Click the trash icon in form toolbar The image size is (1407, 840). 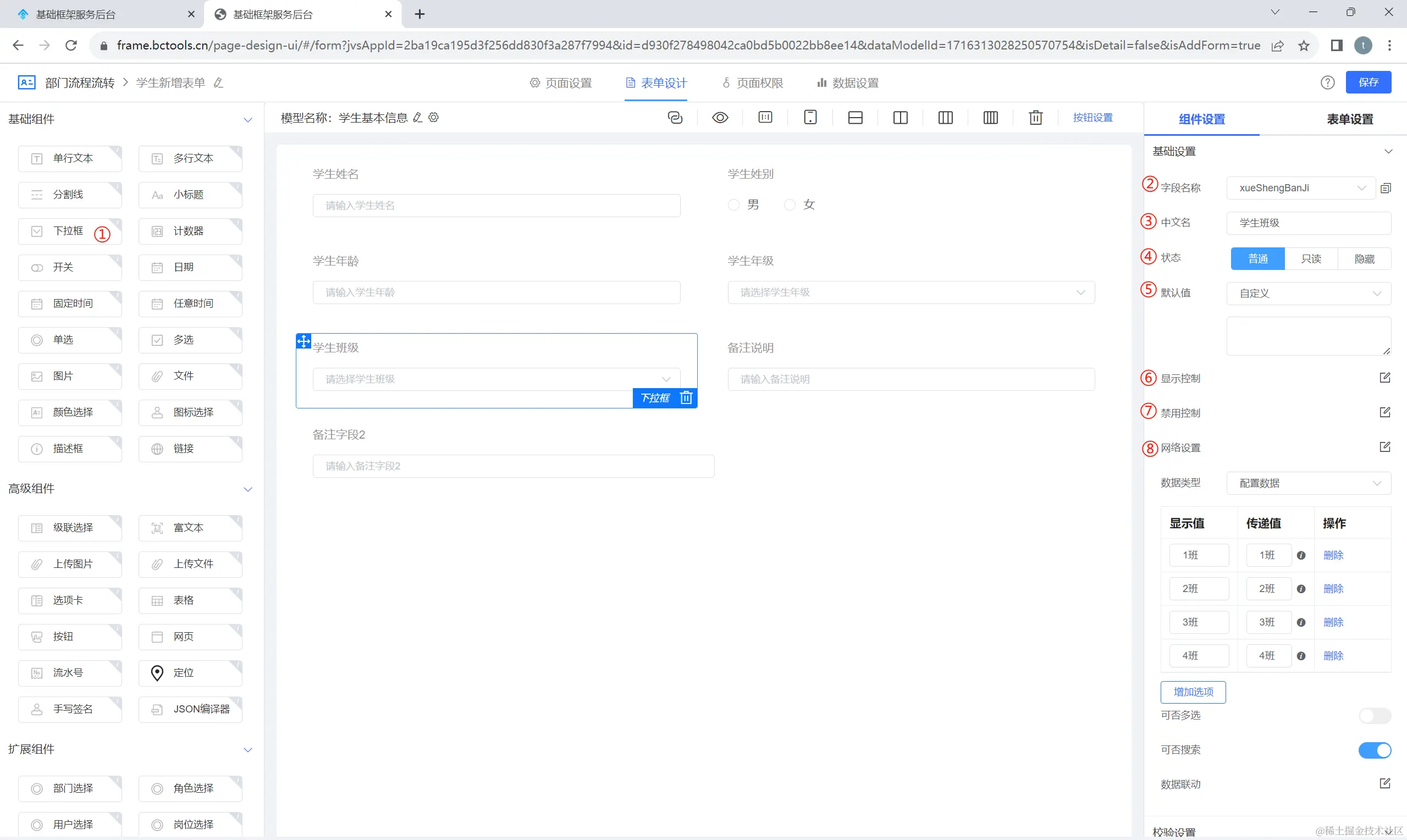(1035, 118)
